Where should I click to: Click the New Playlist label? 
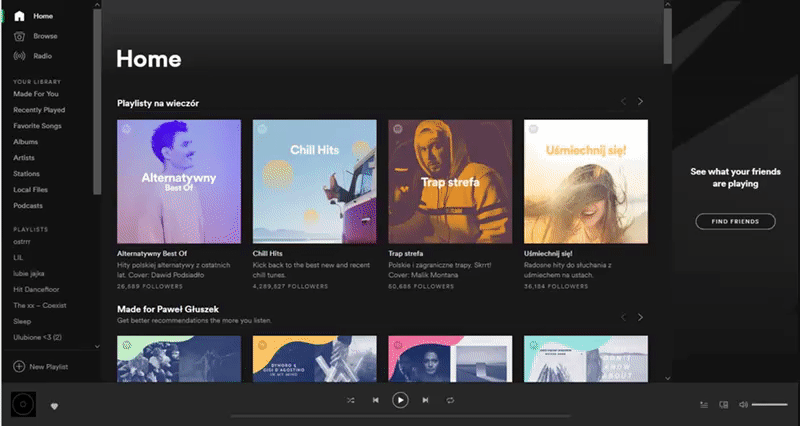click(x=48, y=366)
